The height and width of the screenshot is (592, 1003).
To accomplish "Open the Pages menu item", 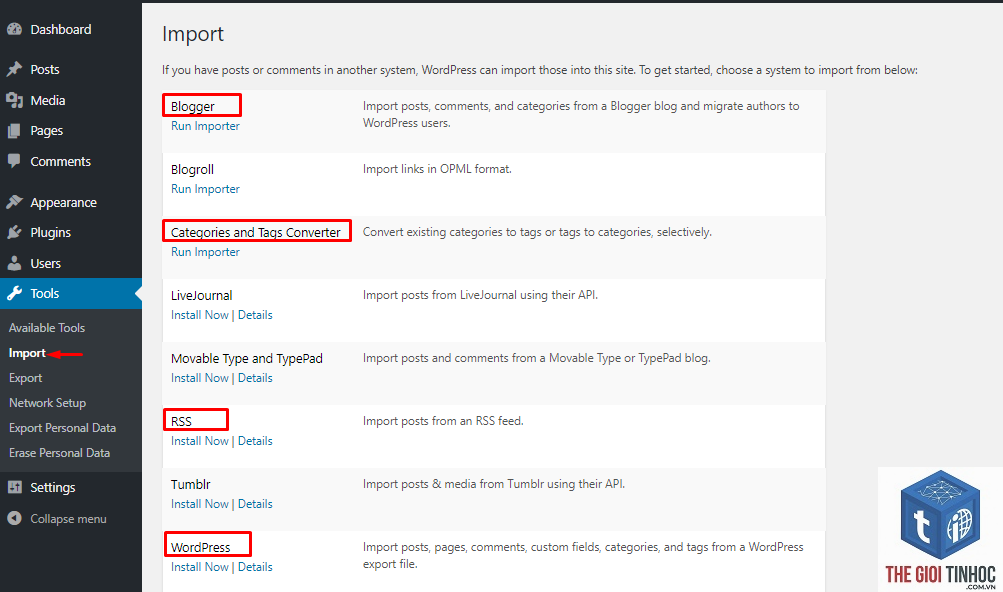I will [47, 131].
